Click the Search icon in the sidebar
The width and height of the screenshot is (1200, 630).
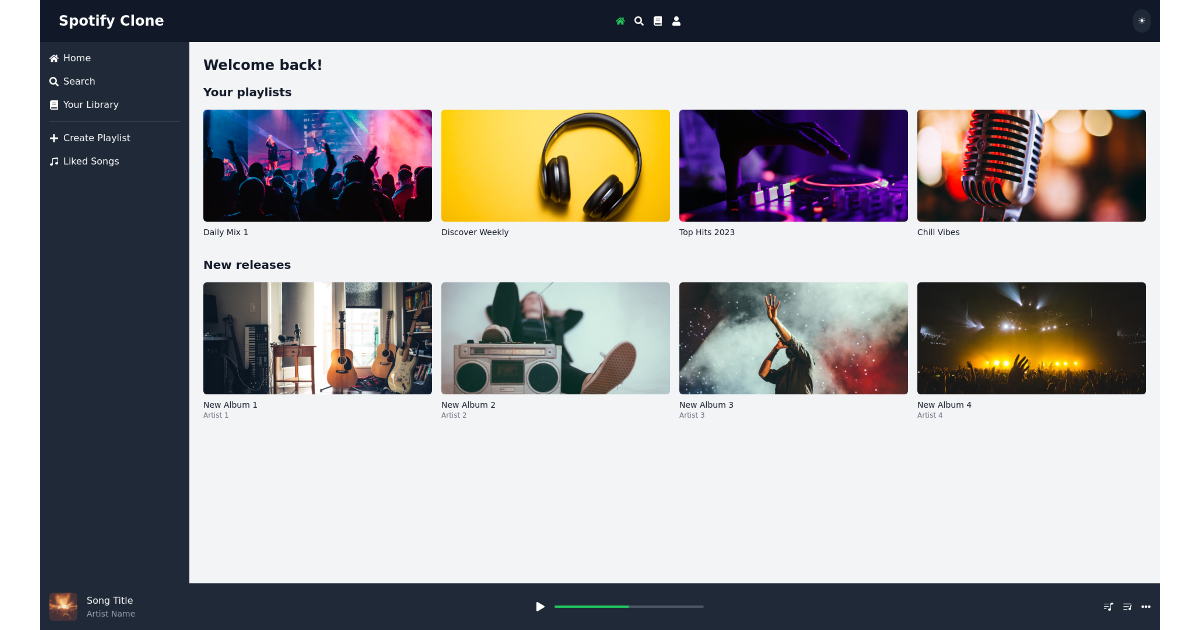tap(55, 81)
